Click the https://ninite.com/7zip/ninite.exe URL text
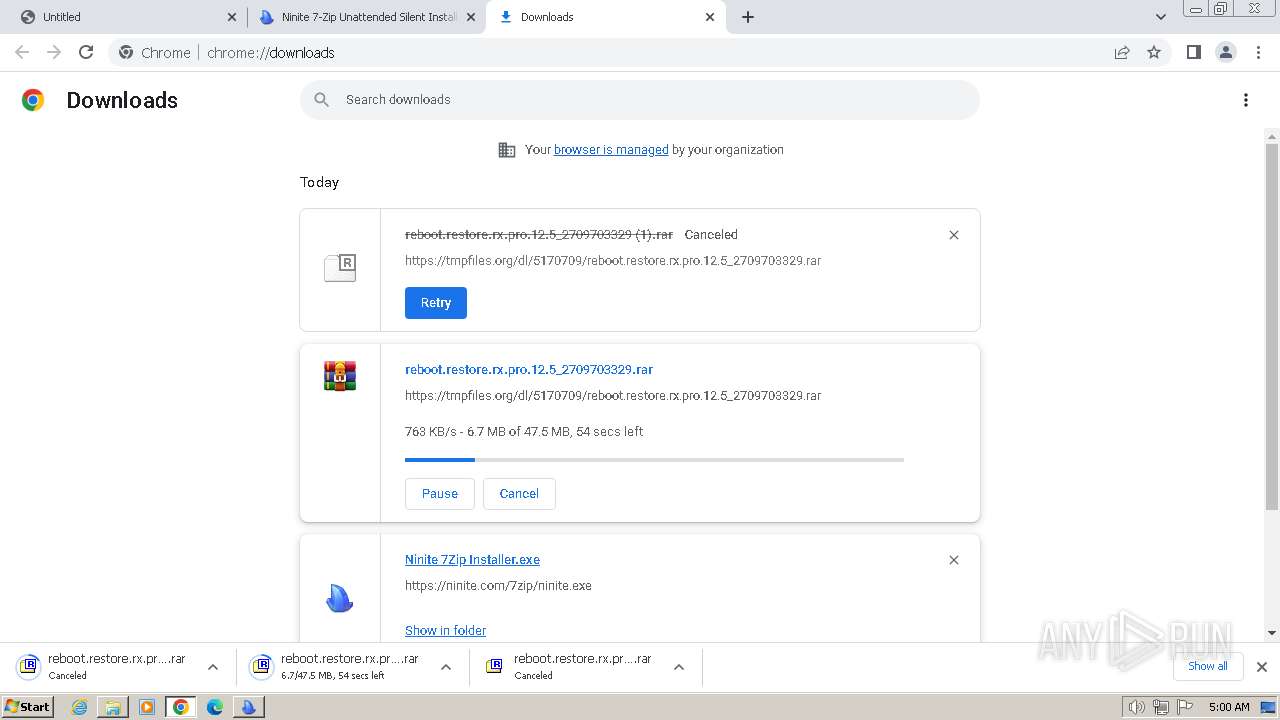 coord(498,586)
